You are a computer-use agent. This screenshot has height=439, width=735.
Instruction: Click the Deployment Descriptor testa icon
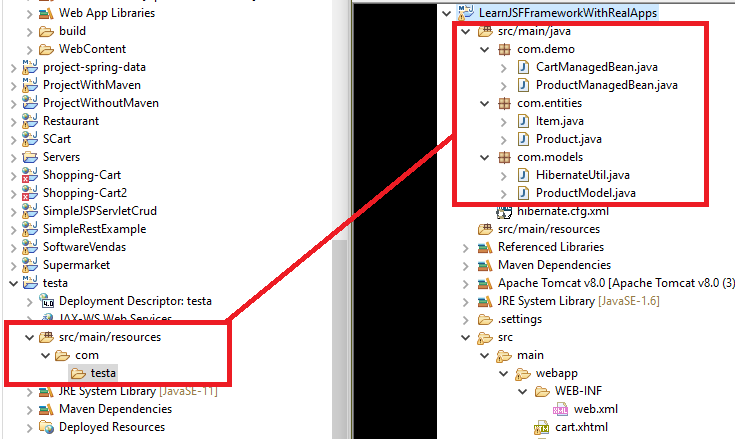pyautogui.click(x=46, y=301)
